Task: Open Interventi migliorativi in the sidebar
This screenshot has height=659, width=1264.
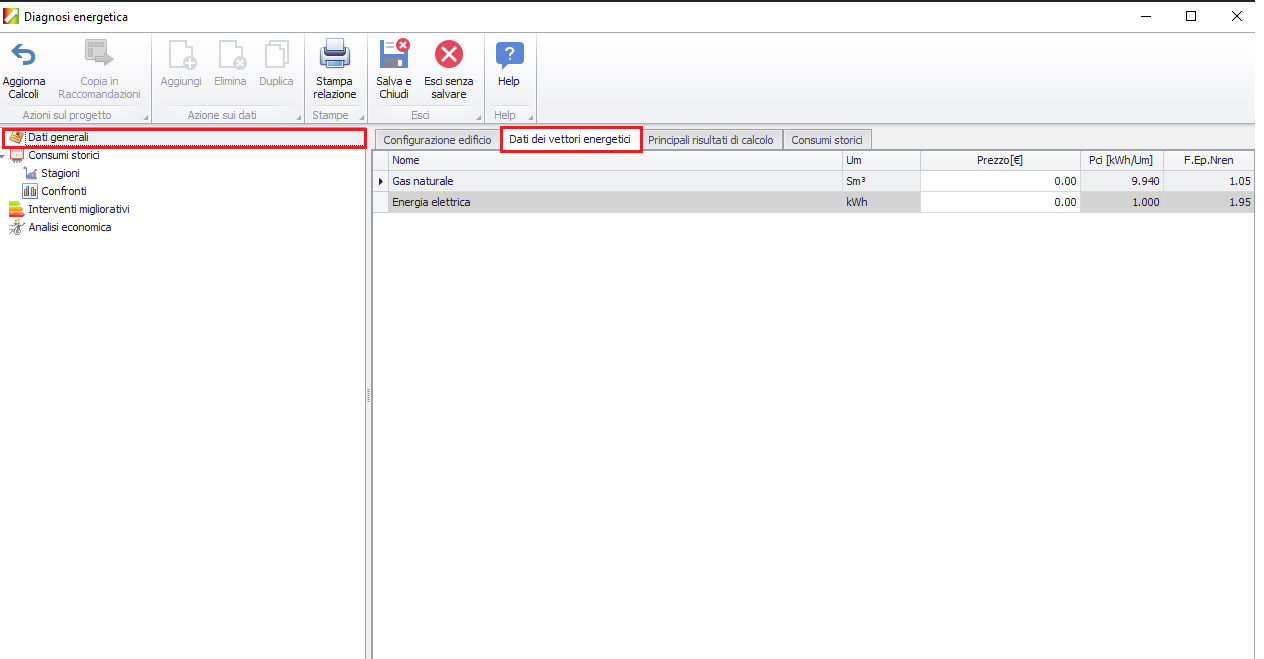Action: click(78, 209)
